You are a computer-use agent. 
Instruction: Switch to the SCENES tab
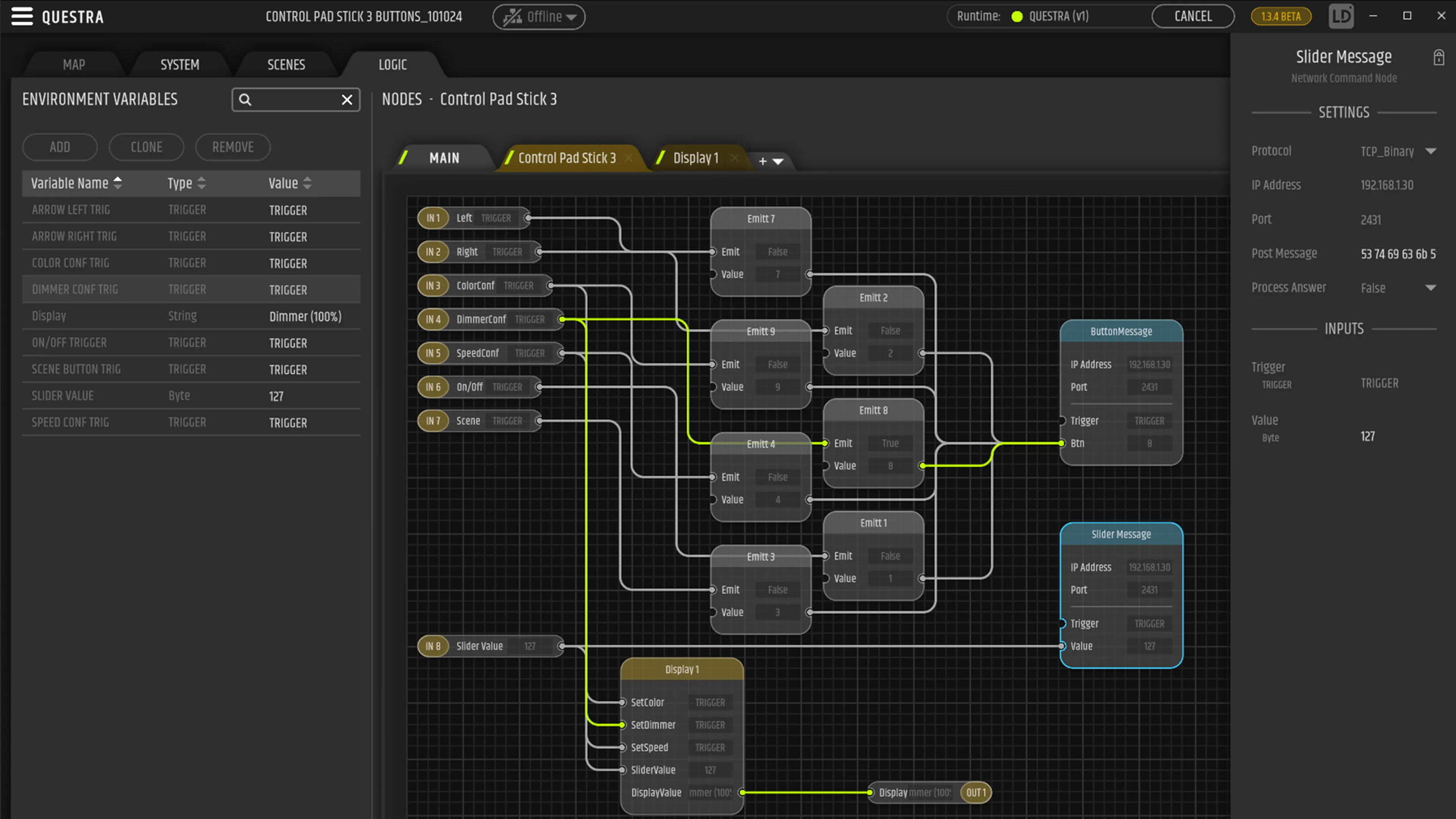coord(286,65)
